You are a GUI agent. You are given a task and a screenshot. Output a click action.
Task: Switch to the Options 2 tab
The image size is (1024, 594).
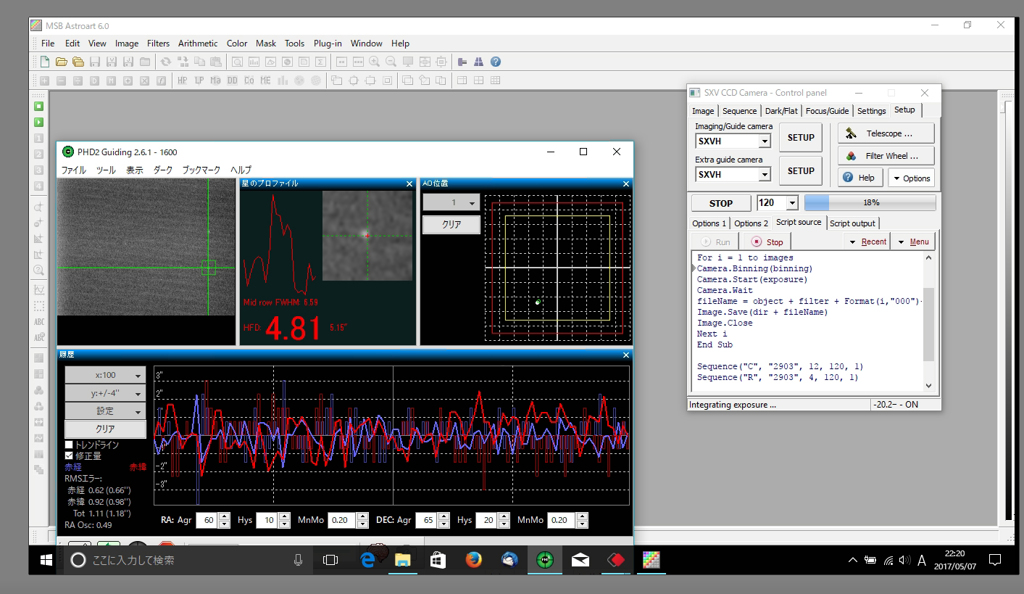point(751,223)
